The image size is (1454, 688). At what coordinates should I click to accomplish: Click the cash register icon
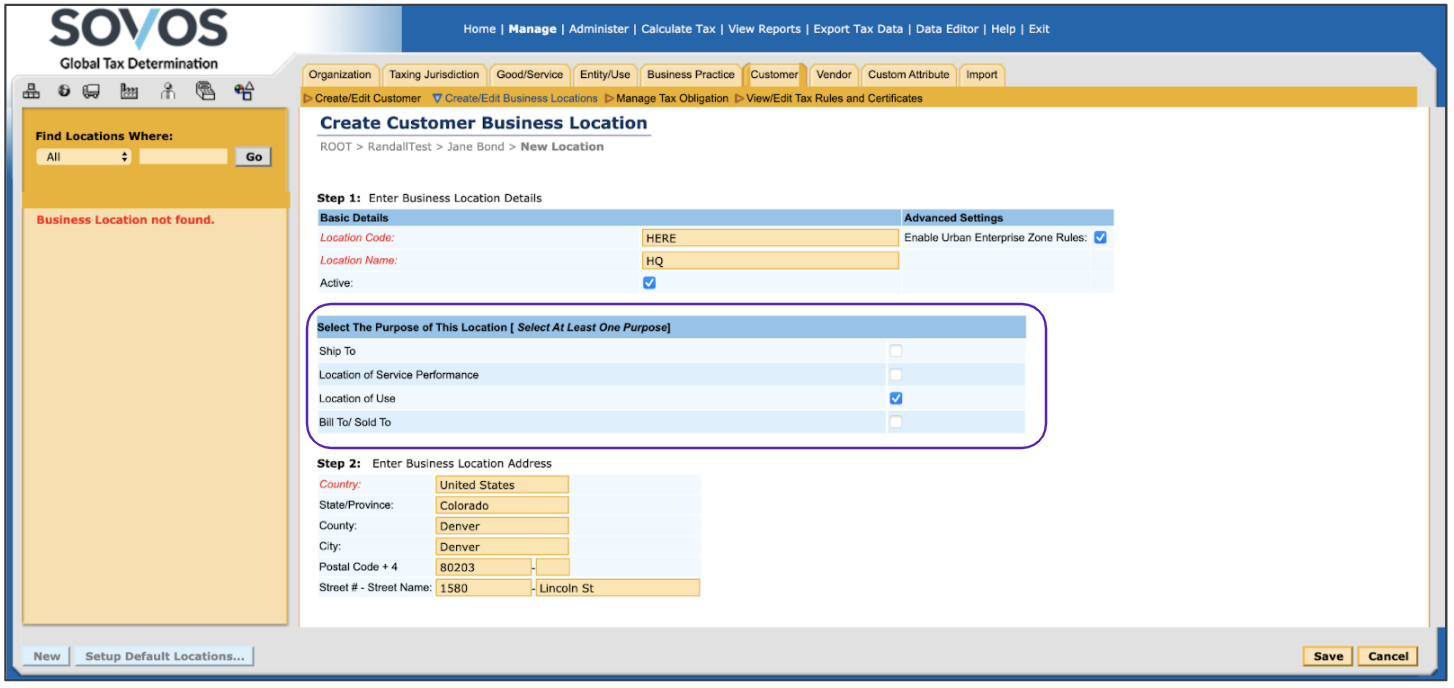pos(206,92)
